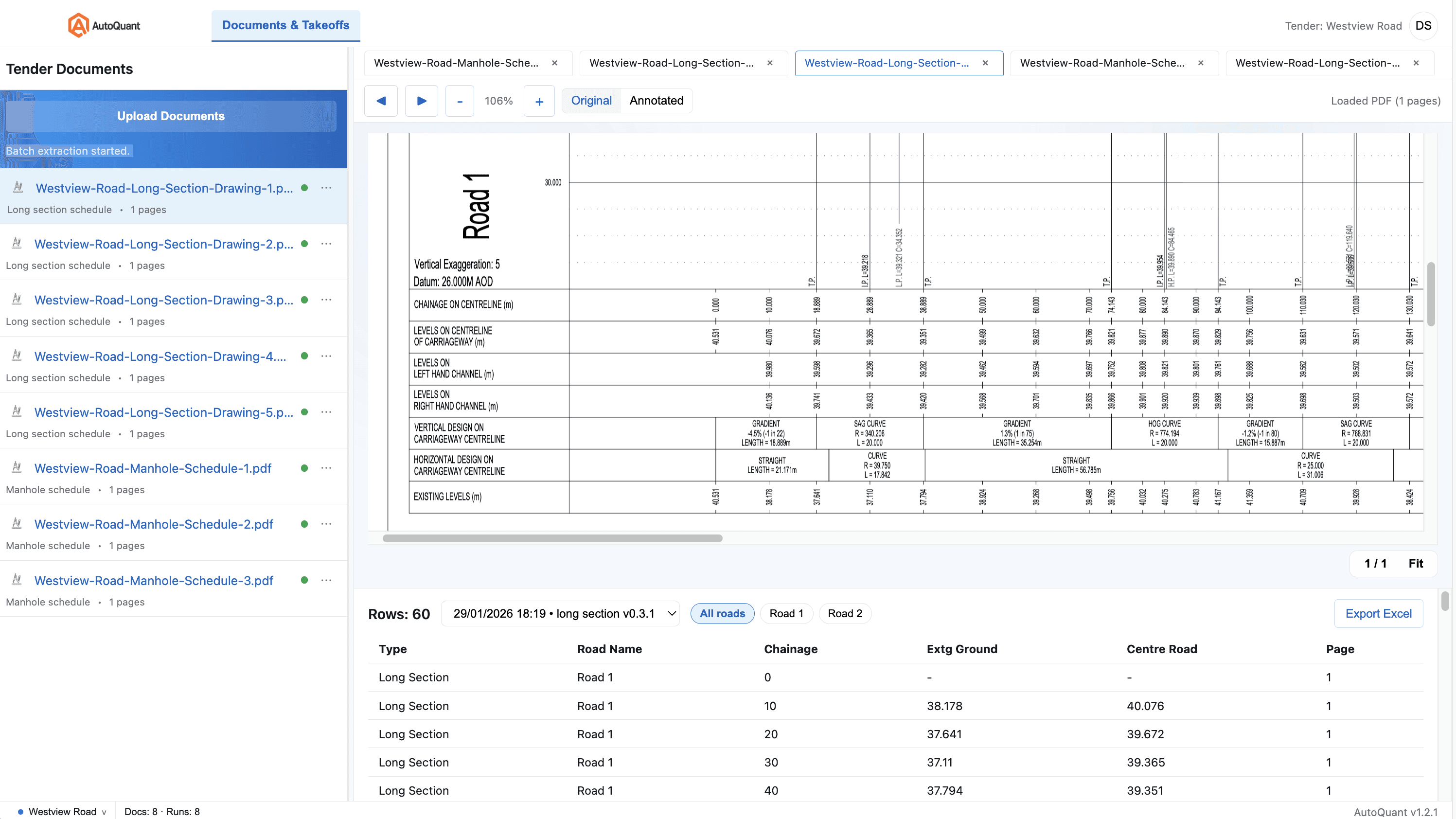1456x819 pixels.
Task: Click the AutoQuant logo icon
Action: [79, 24]
